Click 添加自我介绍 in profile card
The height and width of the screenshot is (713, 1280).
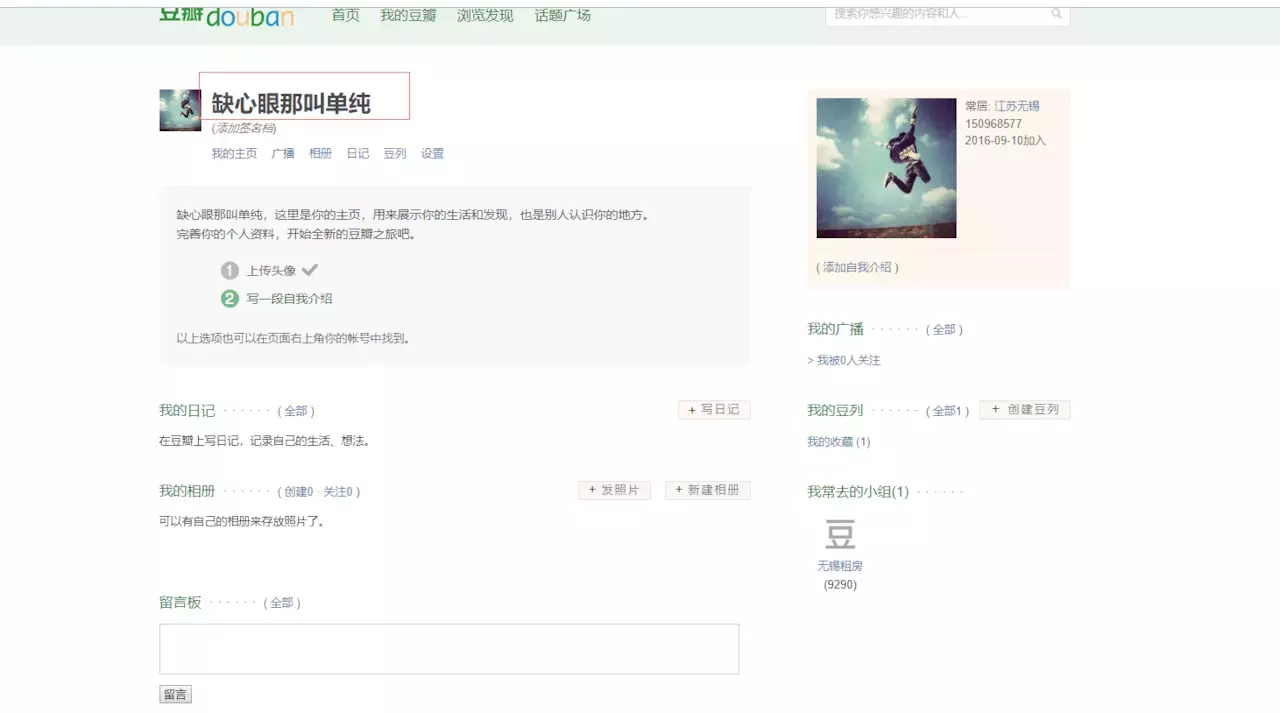point(857,267)
